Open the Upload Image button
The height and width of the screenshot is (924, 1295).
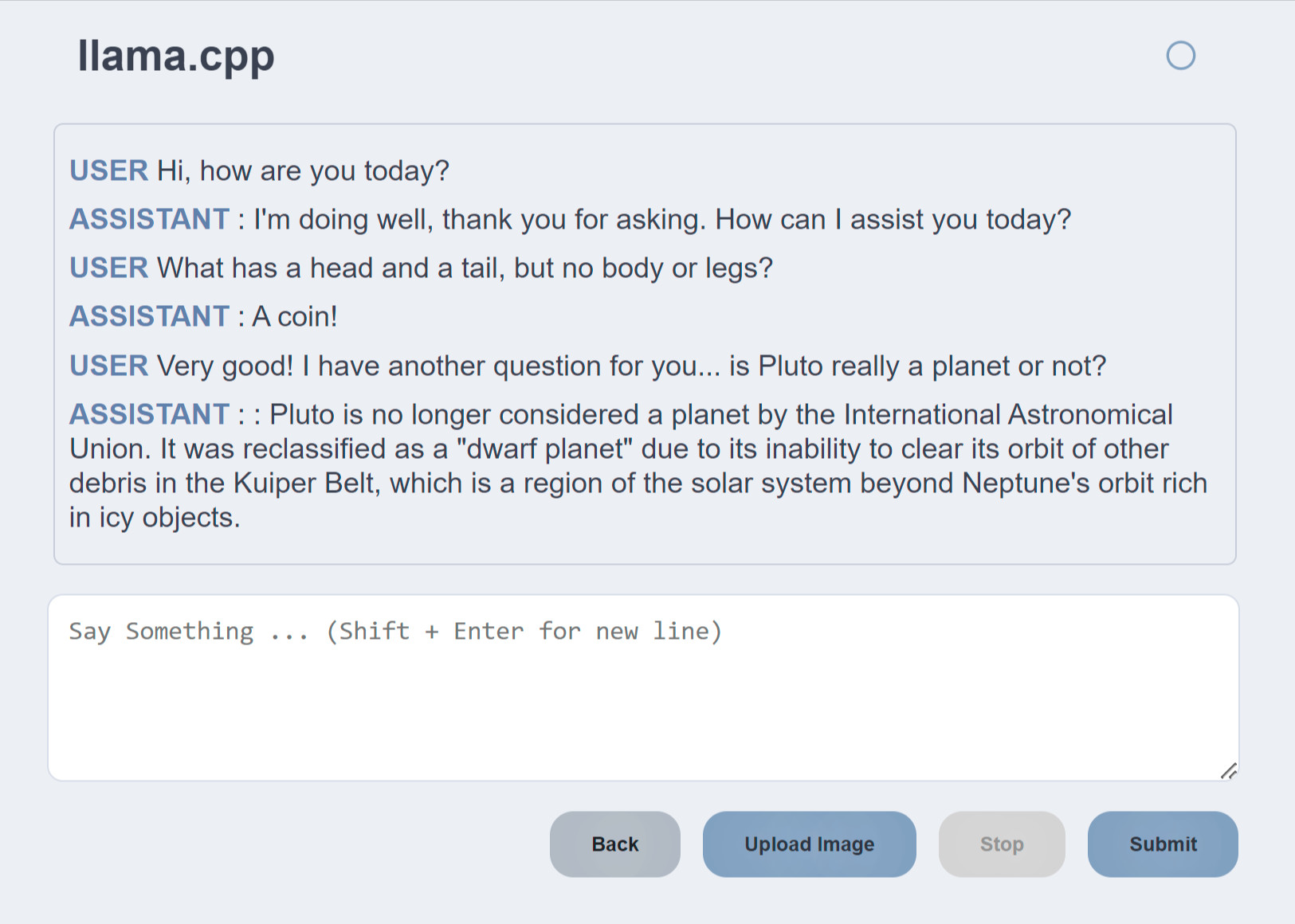[809, 844]
